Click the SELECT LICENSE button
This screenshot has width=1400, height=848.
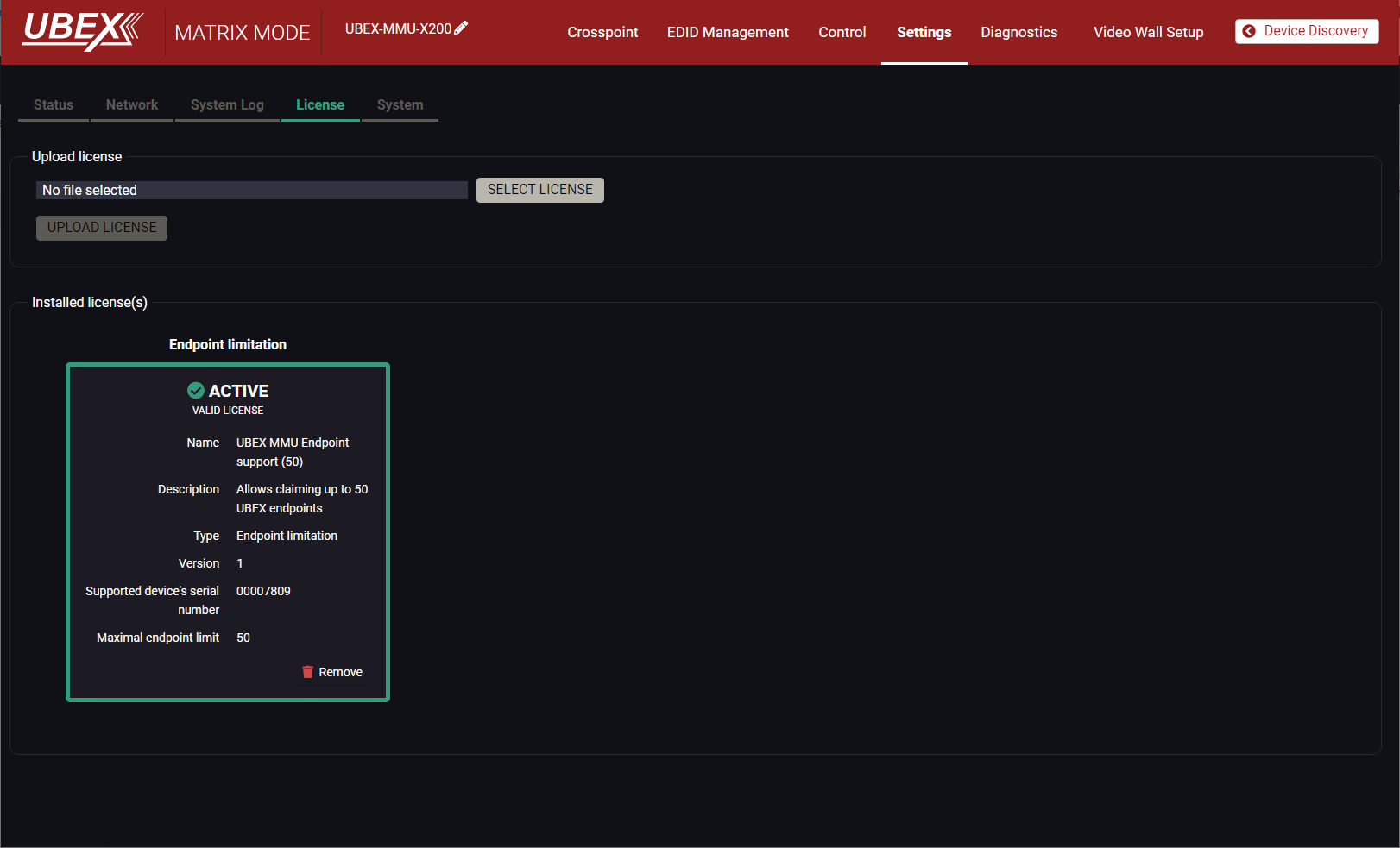(540, 190)
